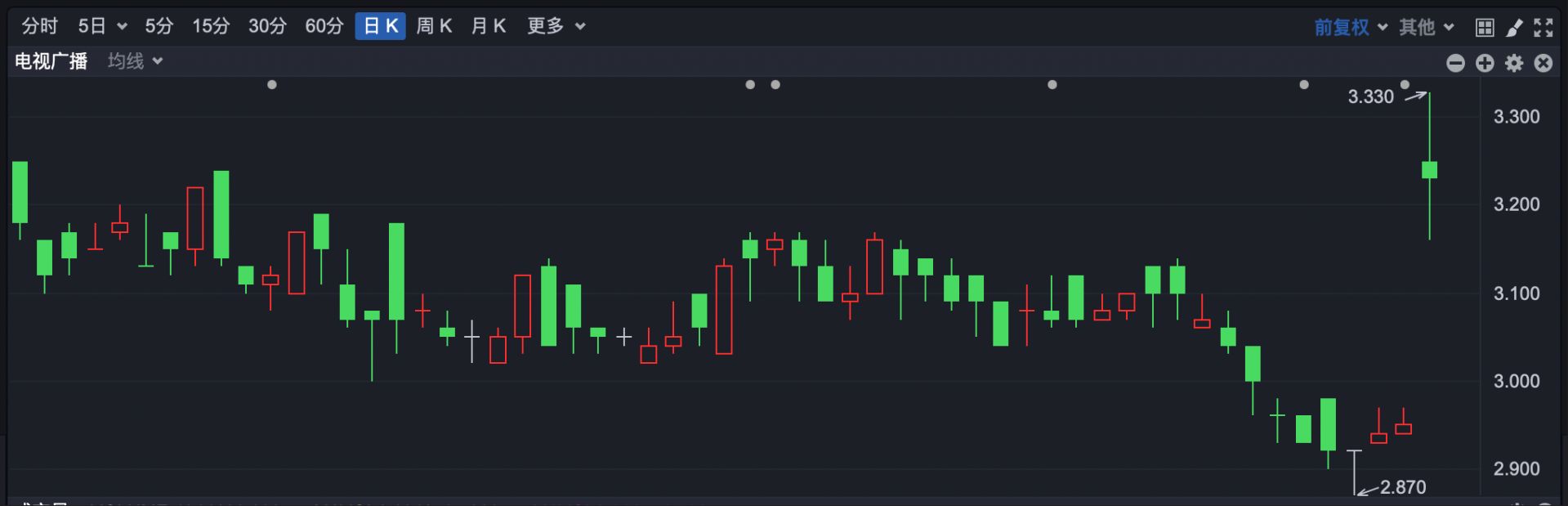Zoom out chart with minus icon
1568x506 pixels.
[1455, 63]
